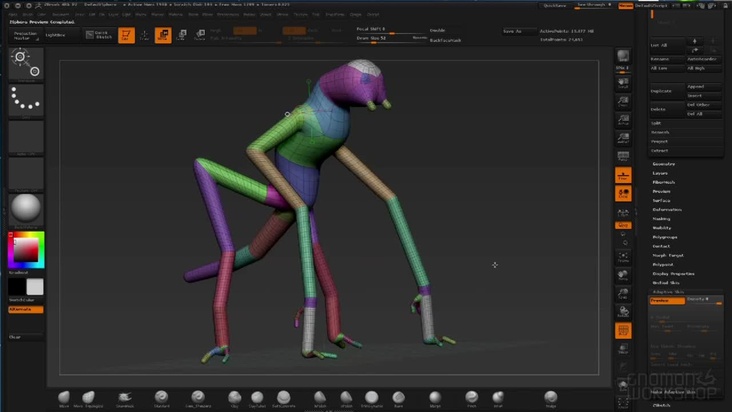
Task: Toggle the Persp perspective button
Action: point(623,156)
